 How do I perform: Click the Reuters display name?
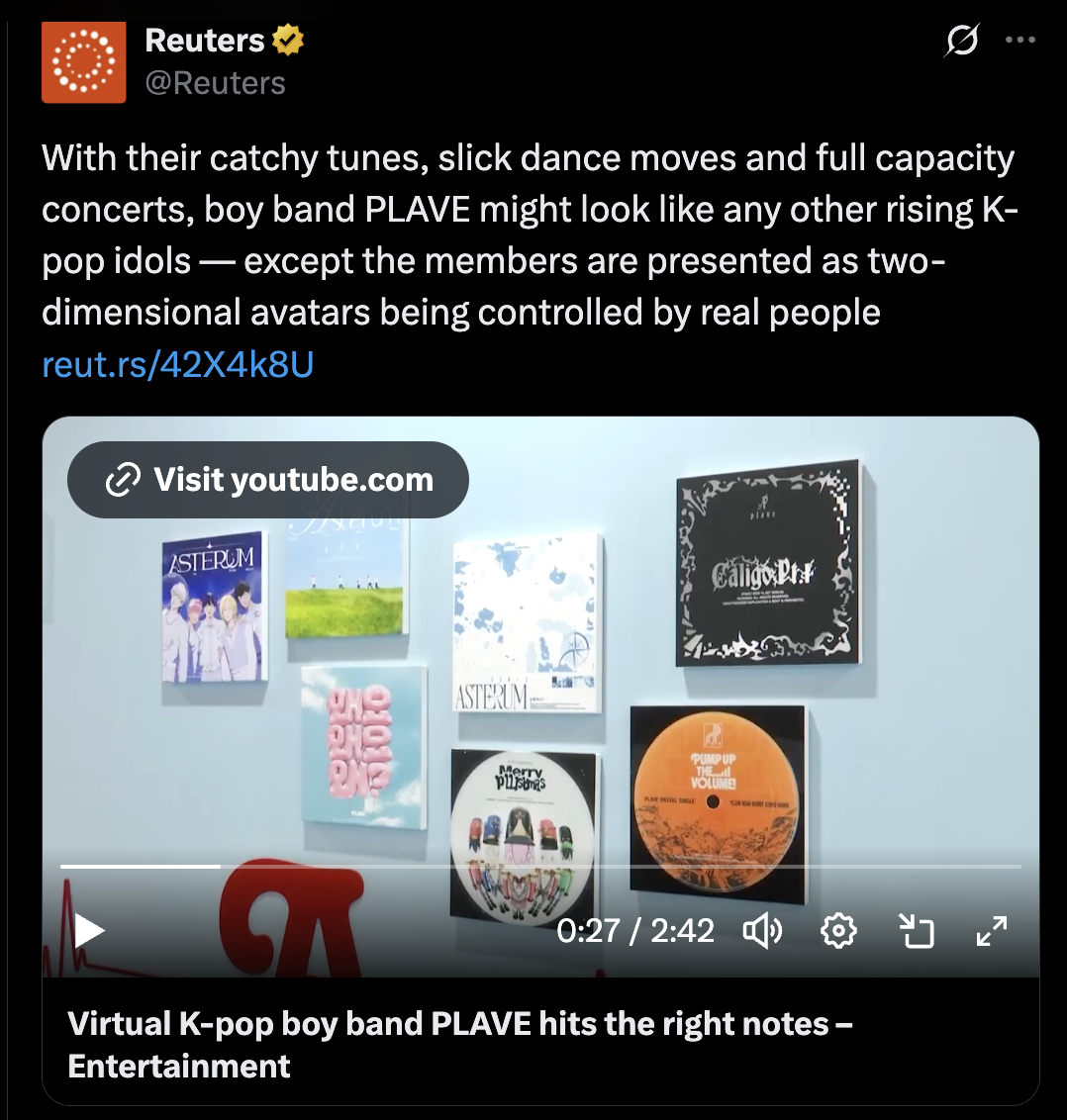(205, 41)
